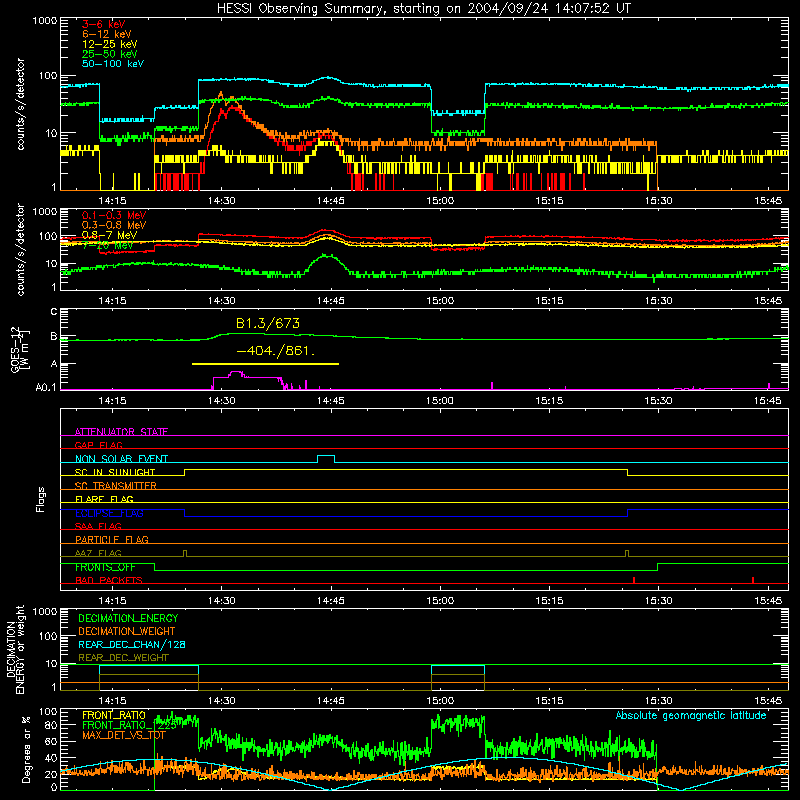The height and width of the screenshot is (800, 800).
Task: Select the REAR_DEC_WEIGHT legend label
Action: tap(123, 658)
